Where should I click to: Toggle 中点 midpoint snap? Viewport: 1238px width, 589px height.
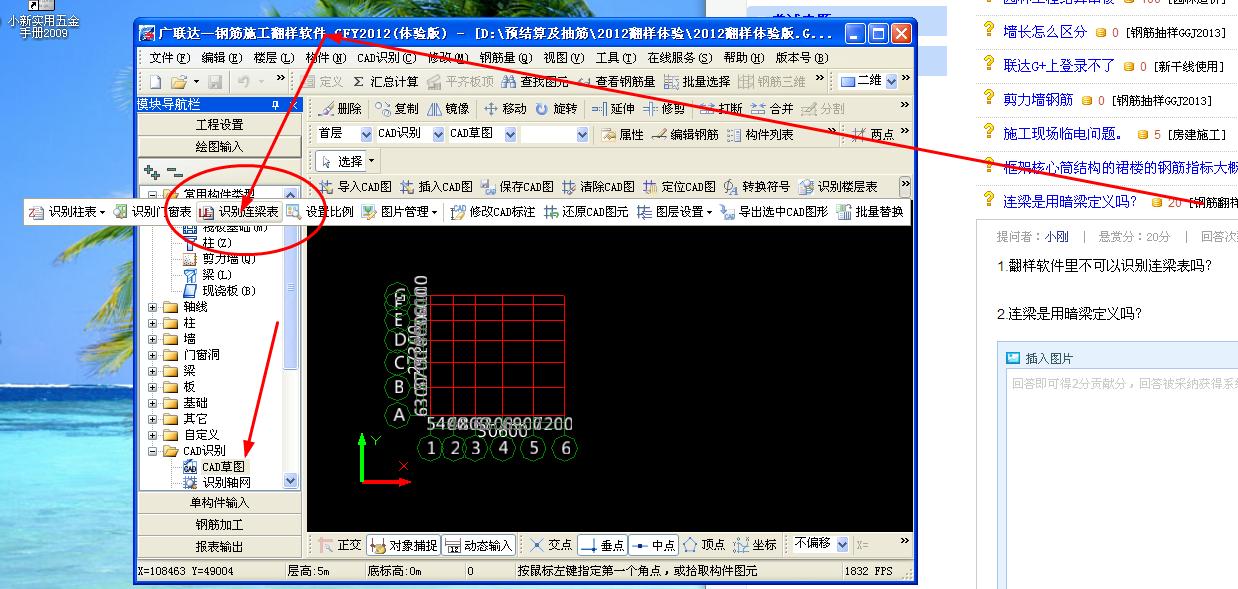tap(653, 545)
